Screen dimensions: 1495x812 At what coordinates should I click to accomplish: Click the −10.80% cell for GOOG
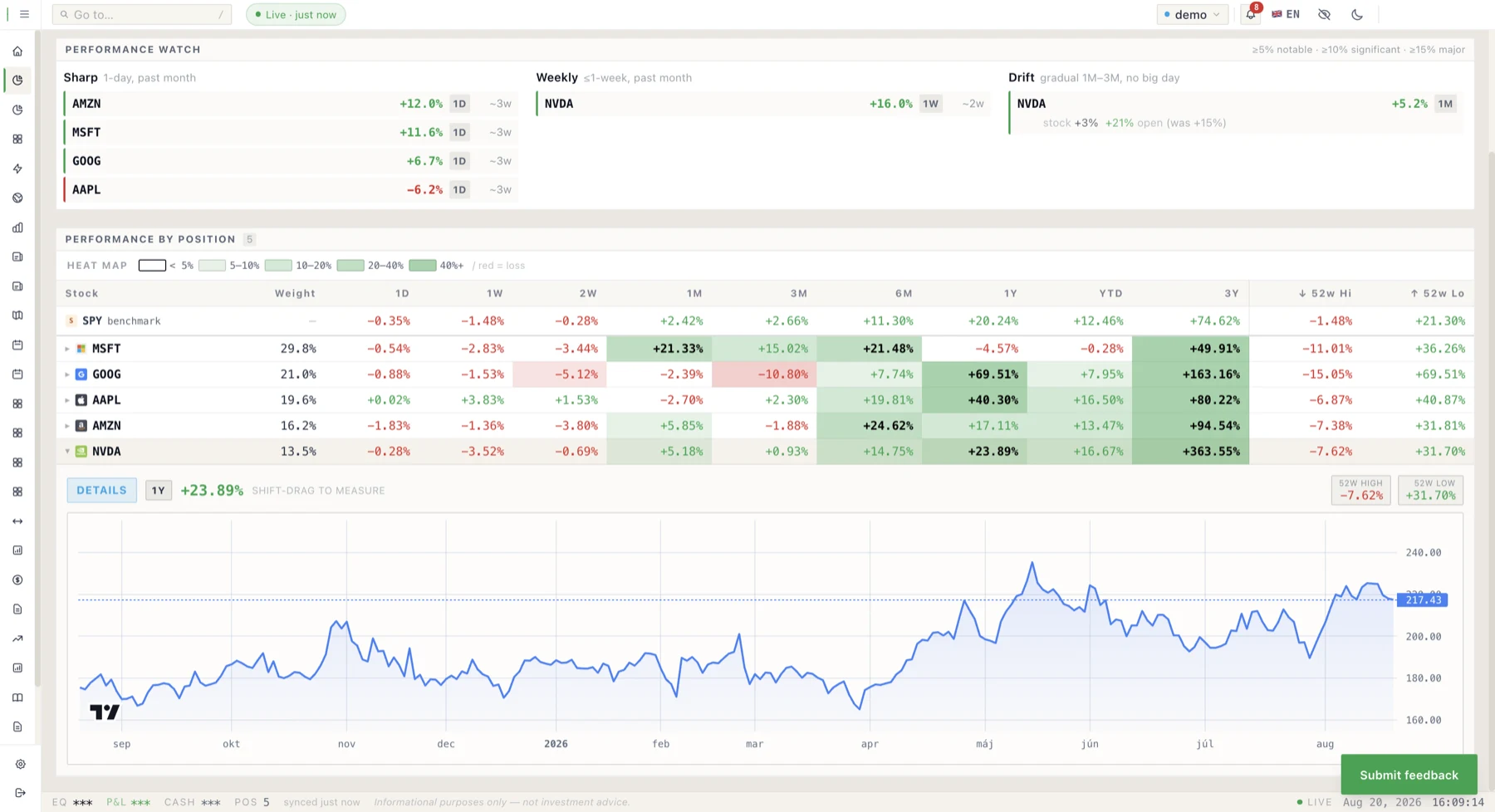764,374
